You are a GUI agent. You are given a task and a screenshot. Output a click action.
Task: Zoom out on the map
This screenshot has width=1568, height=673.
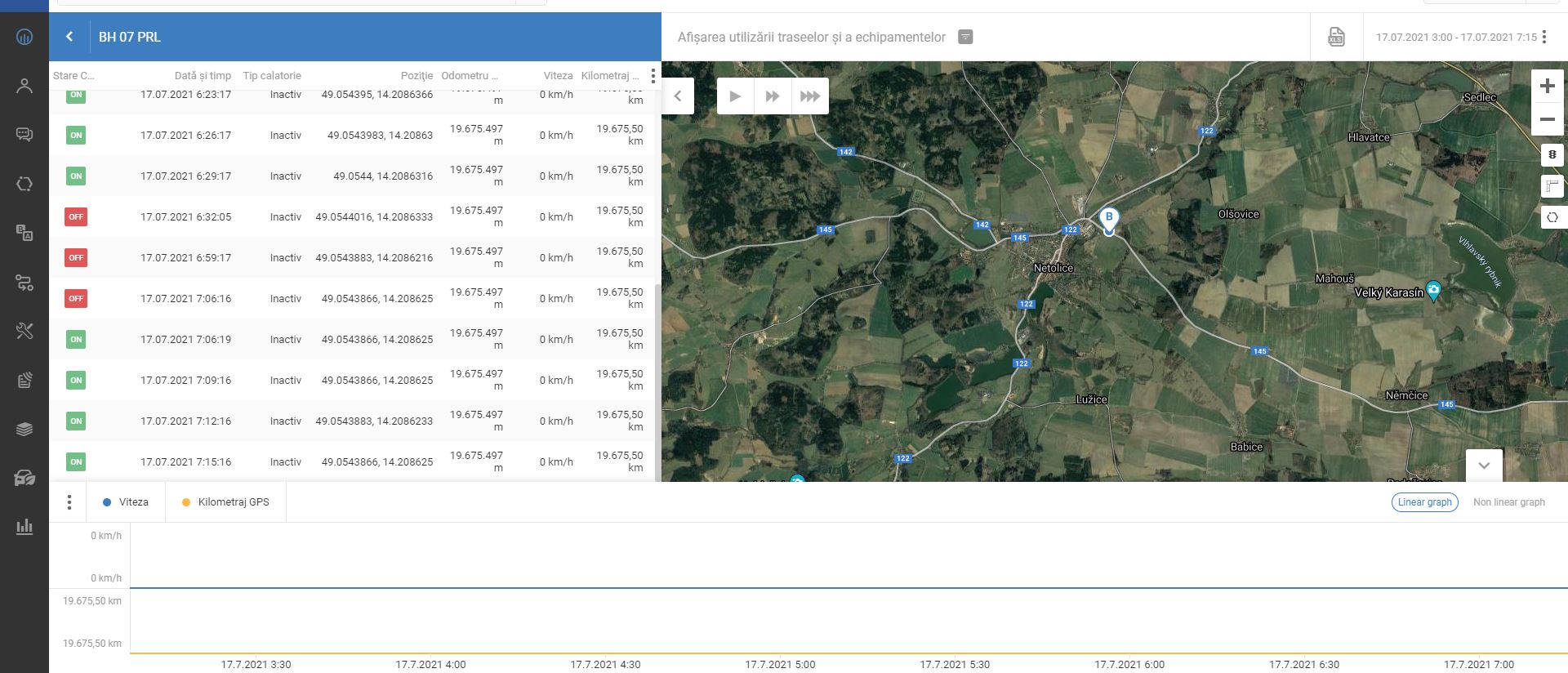(x=1547, y=119)
